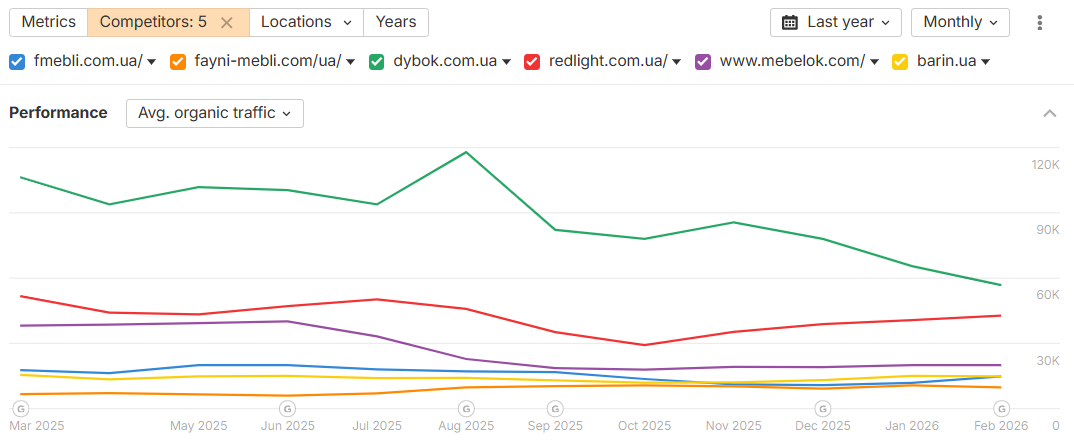Switch to the Metrics tab
This screenshot has height=441, width=1074.
(48, 22)
